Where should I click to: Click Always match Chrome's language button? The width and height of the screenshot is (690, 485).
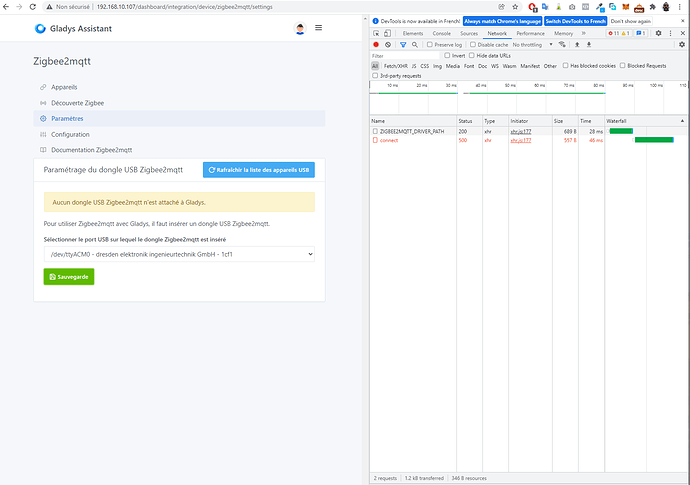[502, 21]
